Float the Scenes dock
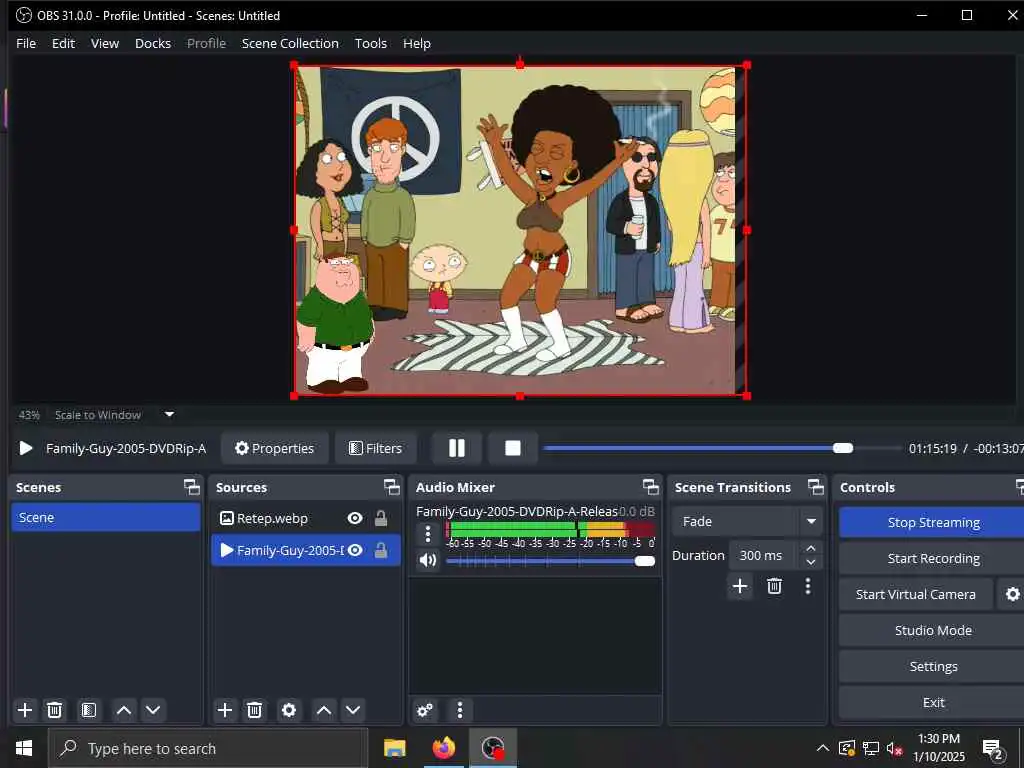The height and width of the screenshot is (768, 1024). click(191, 487)
